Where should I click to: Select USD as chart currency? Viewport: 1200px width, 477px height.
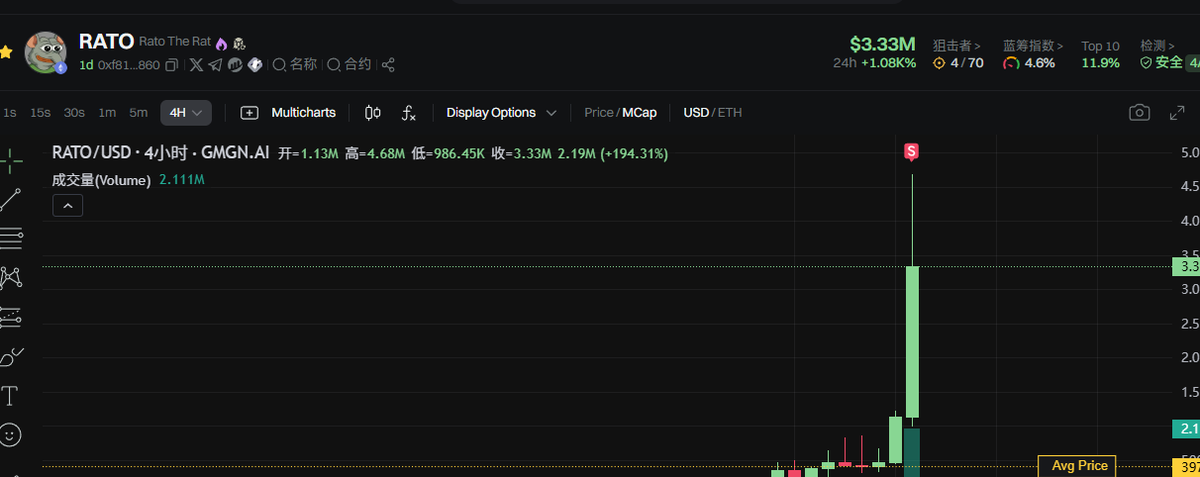[696, 113]
